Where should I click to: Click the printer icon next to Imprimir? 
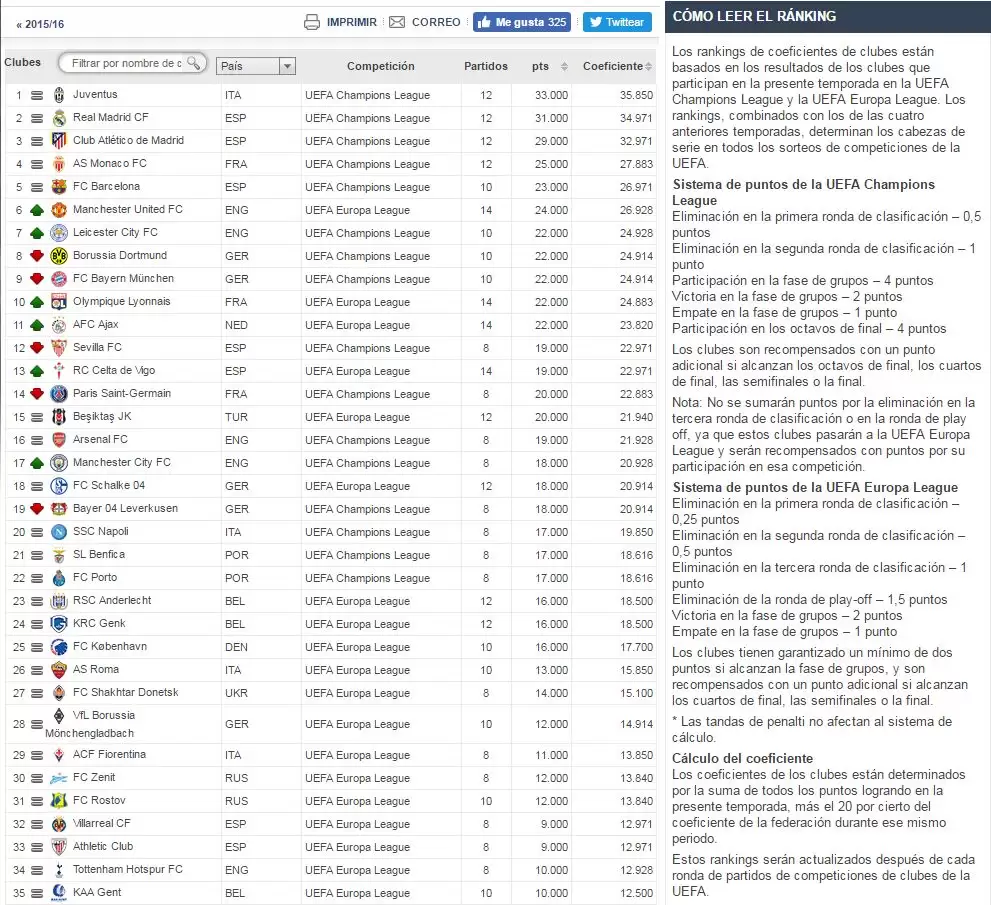coord(311,22)
